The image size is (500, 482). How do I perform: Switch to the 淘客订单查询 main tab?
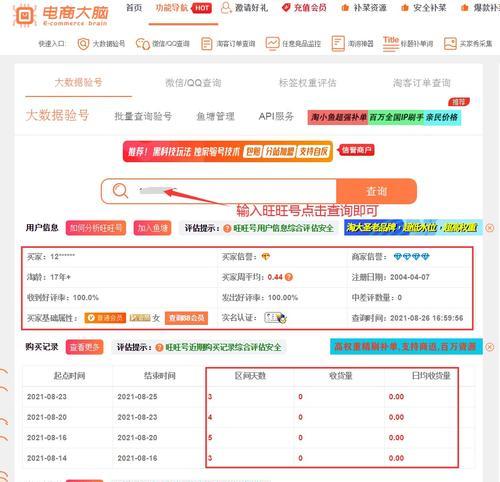tap(421, 83)
